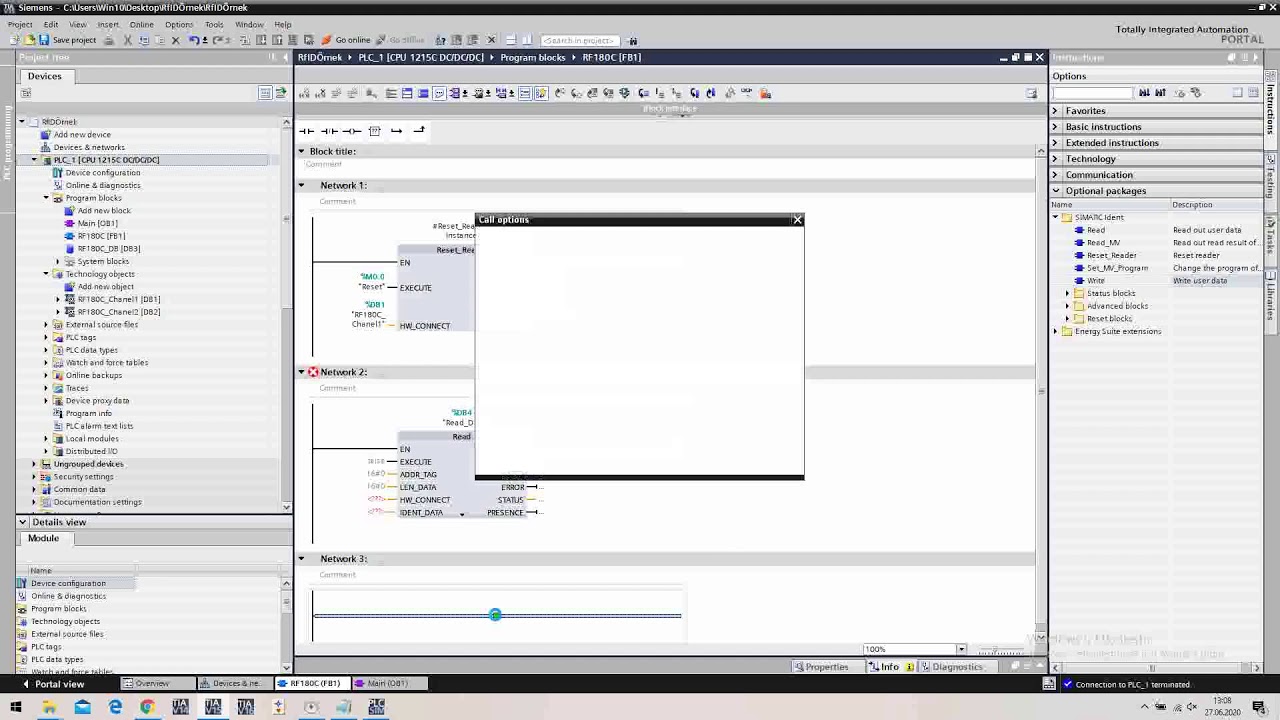Screen dimensions: 1280x720
Task: Click the editor zoom slider
Action: [x=1000, y=650]
